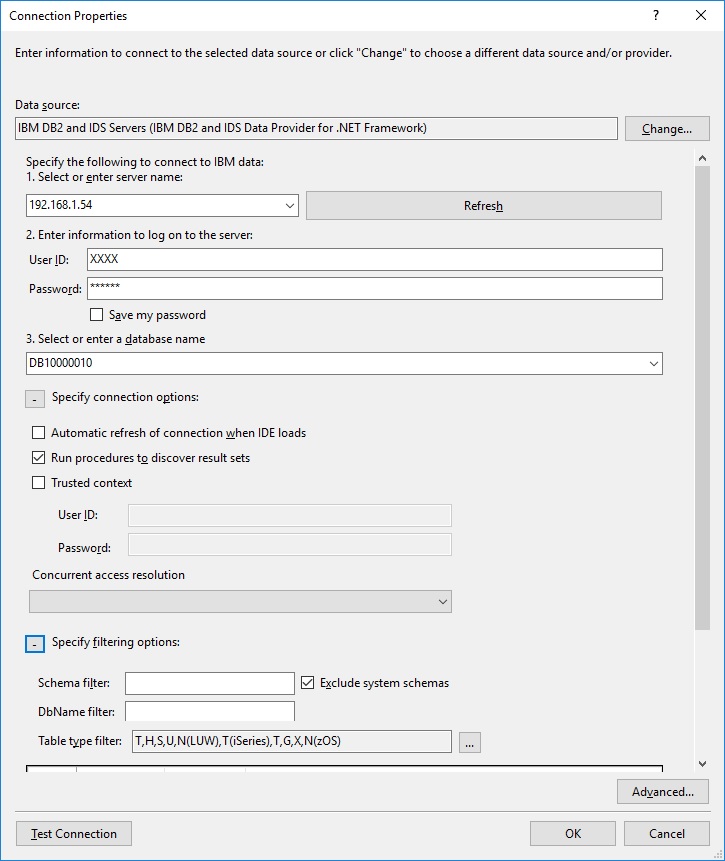Click the DbName filter text box
Screen dimensions: 725x861
[210, 712]
